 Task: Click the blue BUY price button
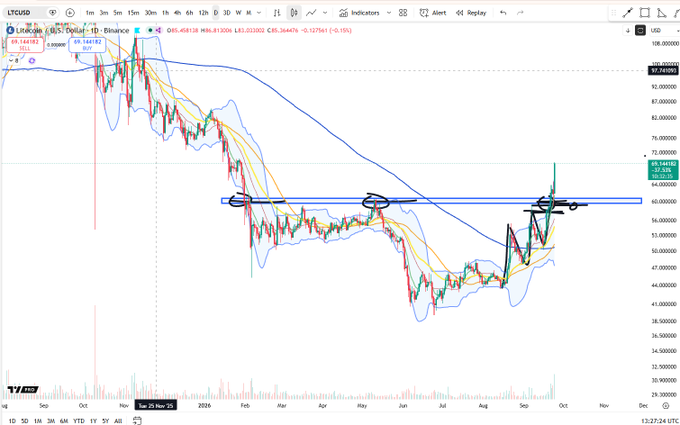pyautogui.click(x=87, y=45)
